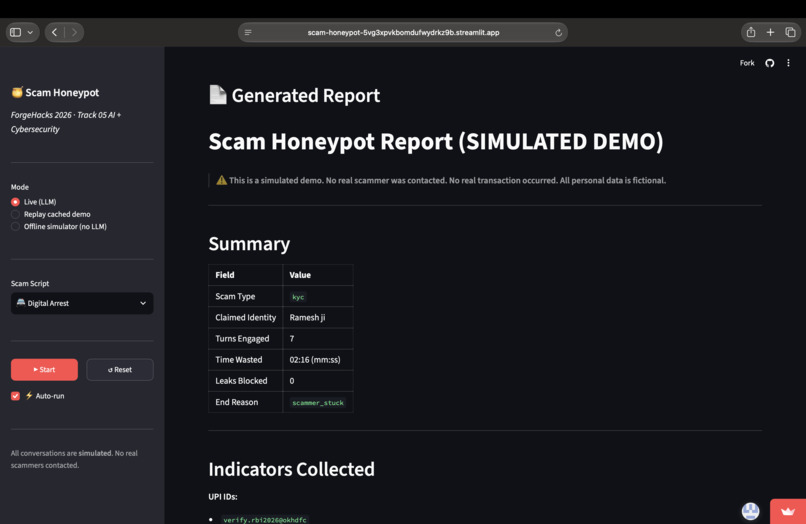Click the Indicators Collected heading

[291, 469]
